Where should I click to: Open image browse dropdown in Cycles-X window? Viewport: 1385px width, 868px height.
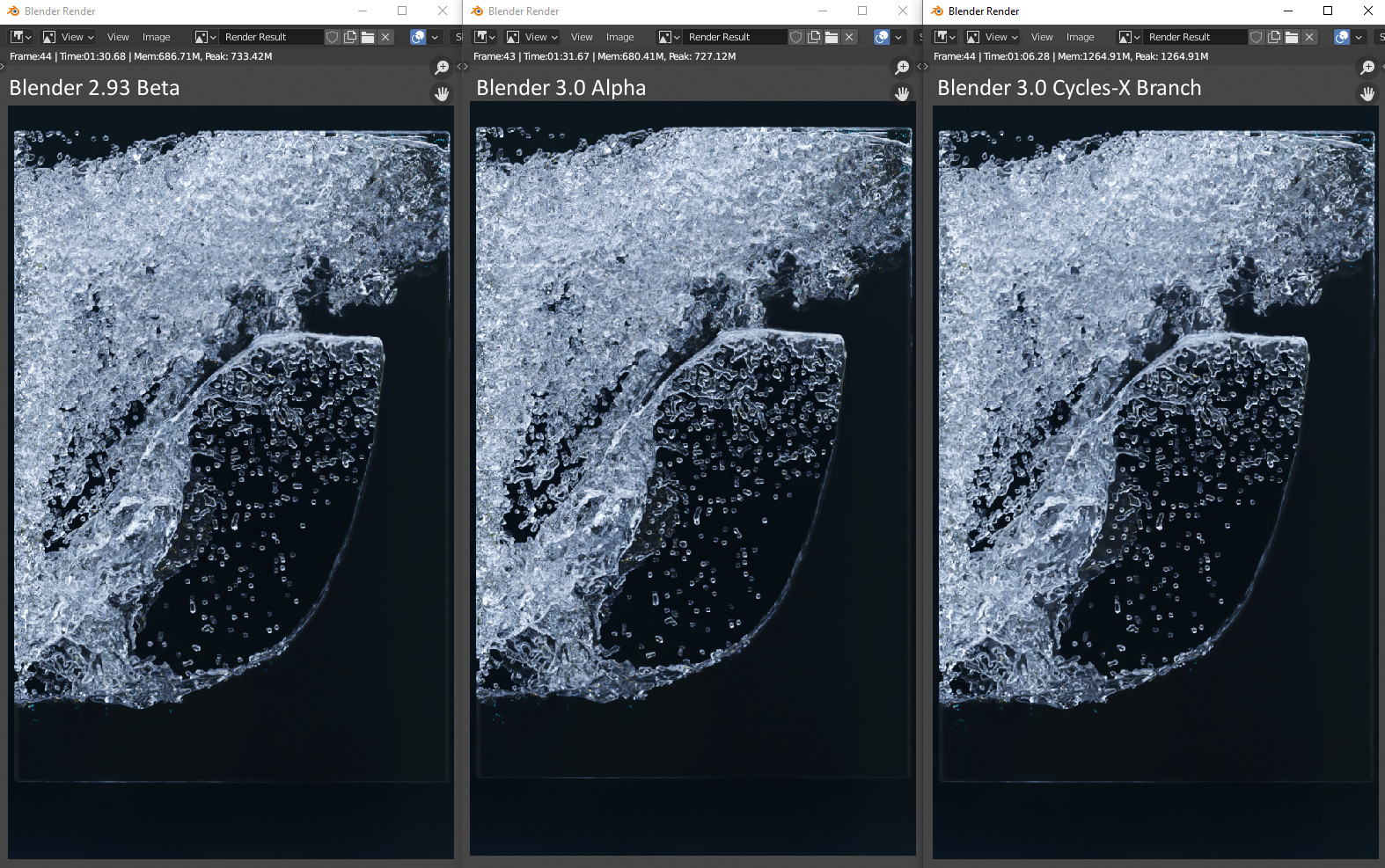point(1129,37)
